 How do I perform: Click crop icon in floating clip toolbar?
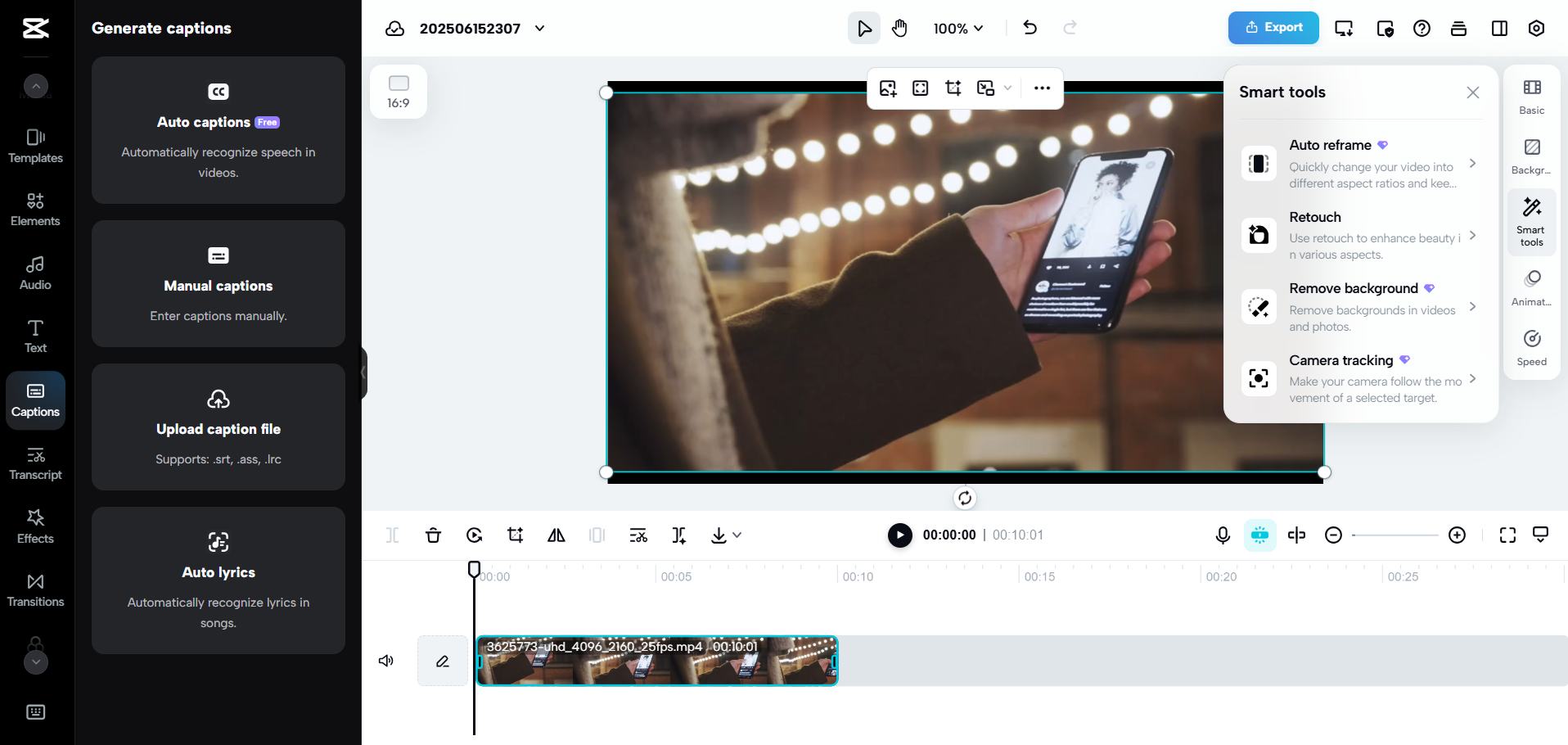pos(953,88)
